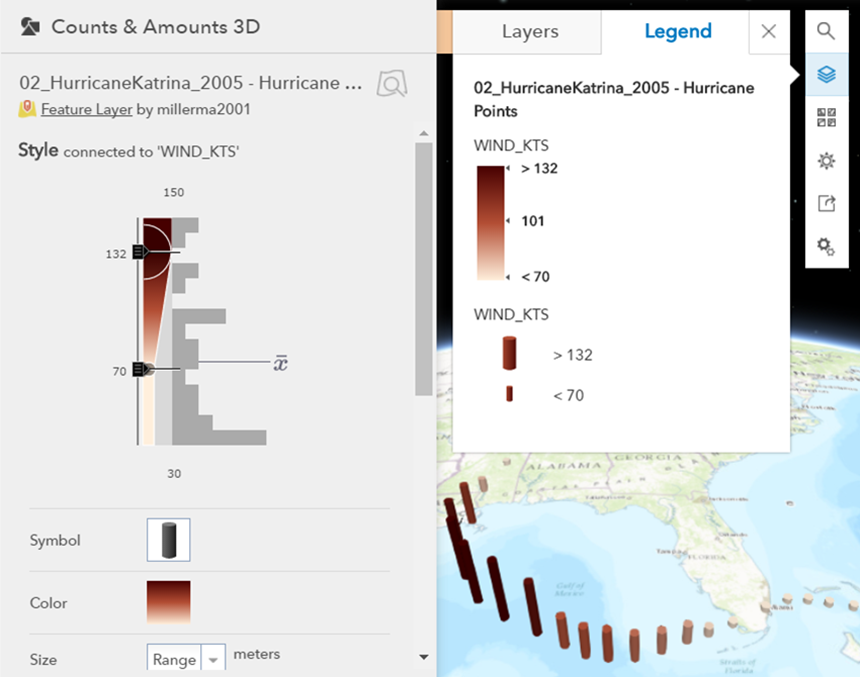This screenshot has width=860, height=677.
Task: Open the Color ramp swatch
Action: [168, 602]
